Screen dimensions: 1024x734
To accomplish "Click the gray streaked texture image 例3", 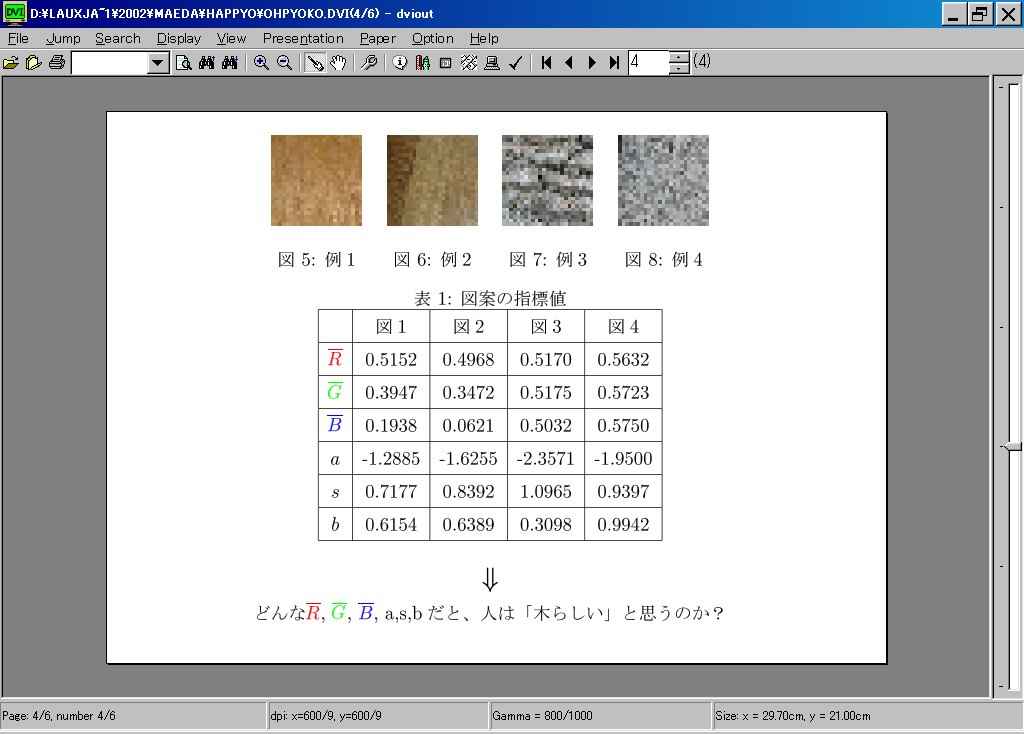I will tap(547, 180).
